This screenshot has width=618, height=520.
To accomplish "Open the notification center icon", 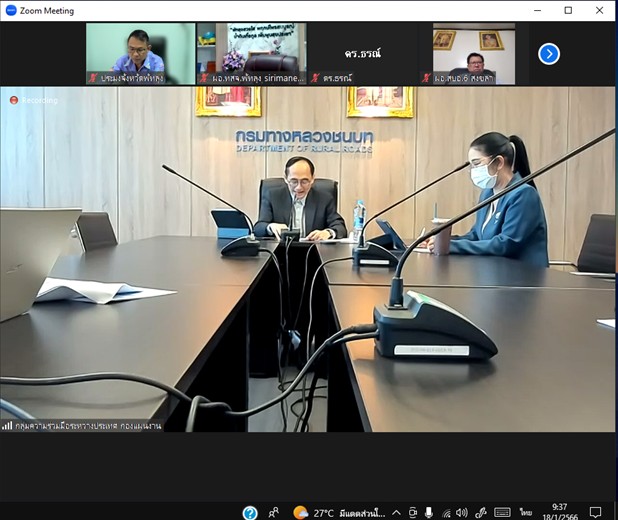I will 595,512.
